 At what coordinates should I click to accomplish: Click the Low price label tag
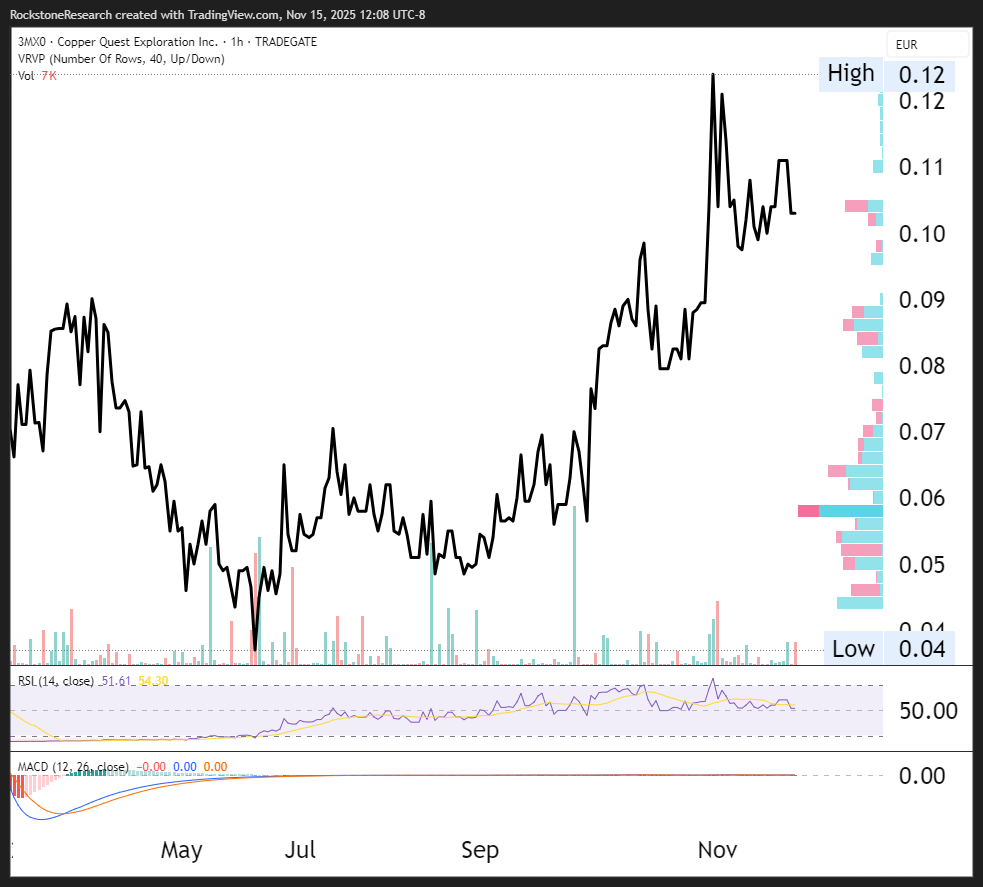point(853,648)
